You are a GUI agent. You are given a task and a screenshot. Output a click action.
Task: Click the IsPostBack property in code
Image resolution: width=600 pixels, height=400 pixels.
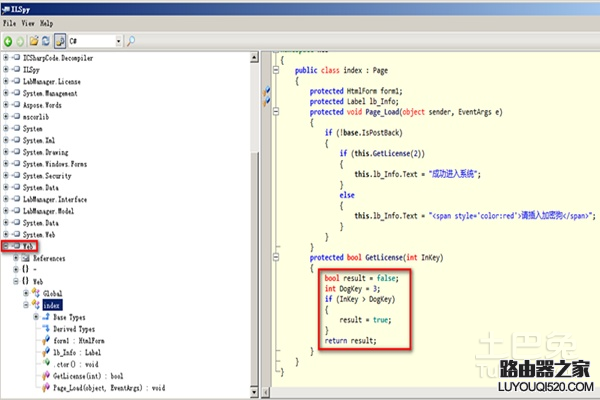click(380, 133)
